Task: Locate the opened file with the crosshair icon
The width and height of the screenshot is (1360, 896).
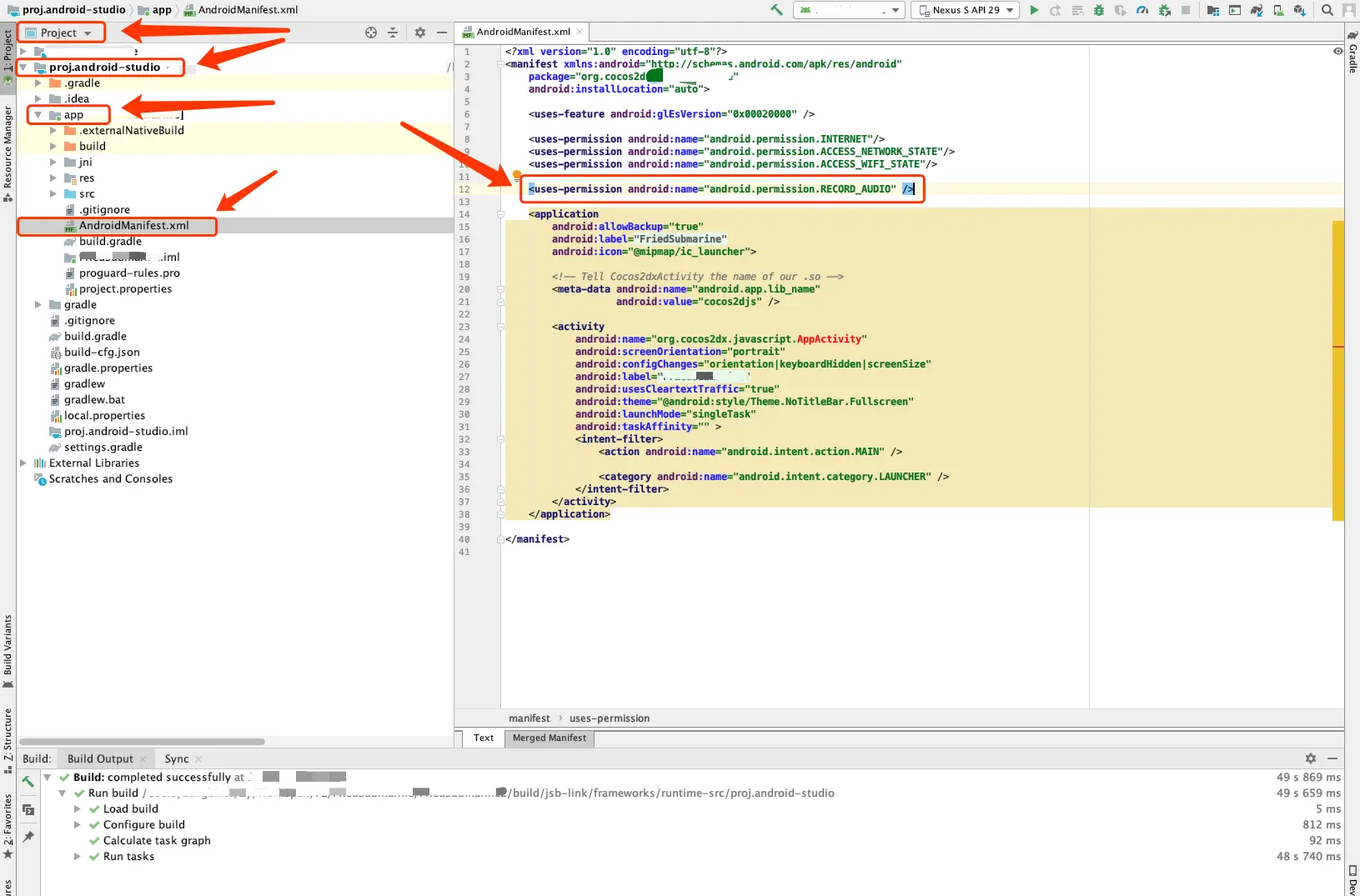Action: [x=371, y=33]
